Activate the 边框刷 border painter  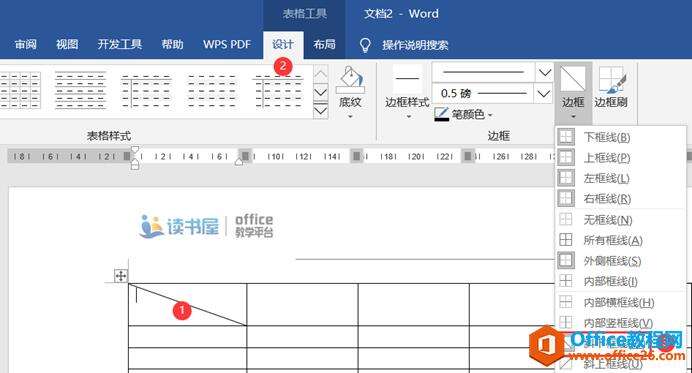[611, 87]
